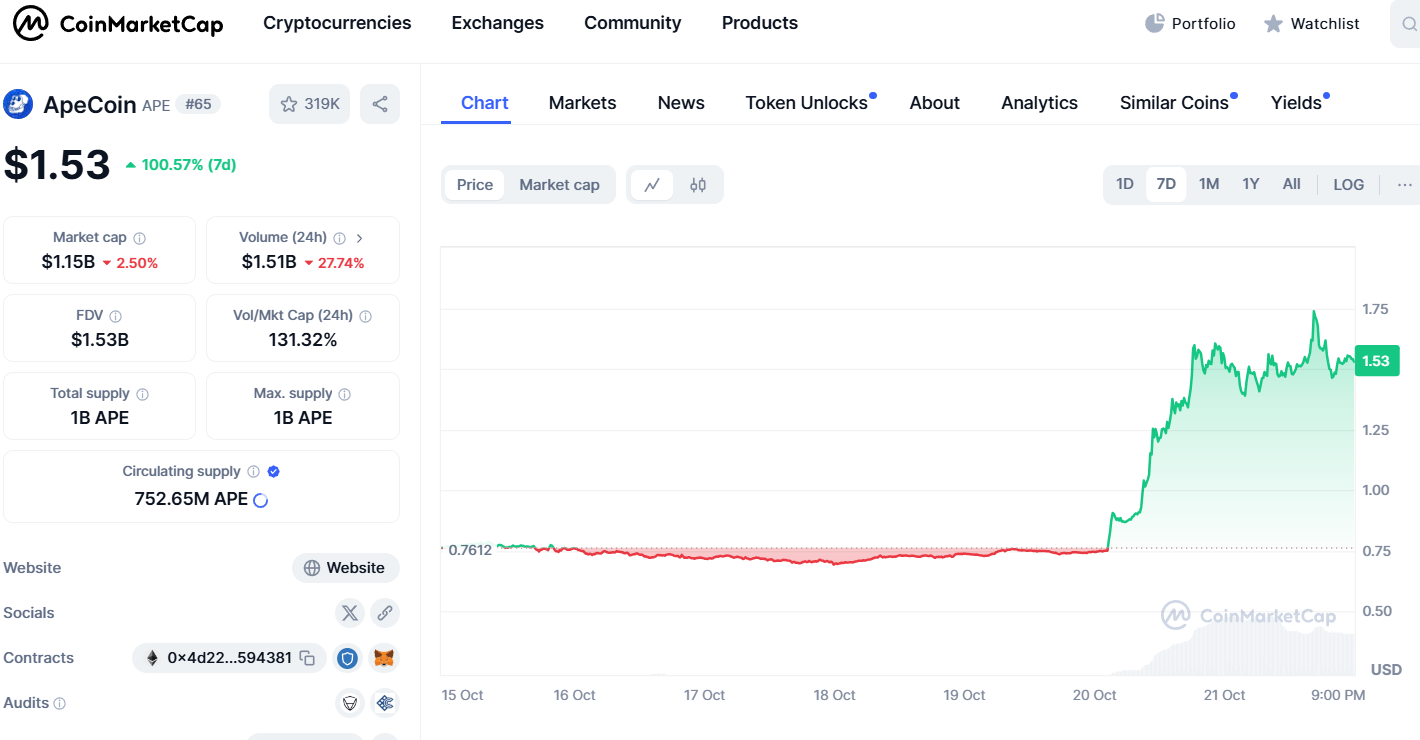Click the Total supply info icon
Image resolution: width=1420 pixels, height=740 pixels.
(143, 394)
